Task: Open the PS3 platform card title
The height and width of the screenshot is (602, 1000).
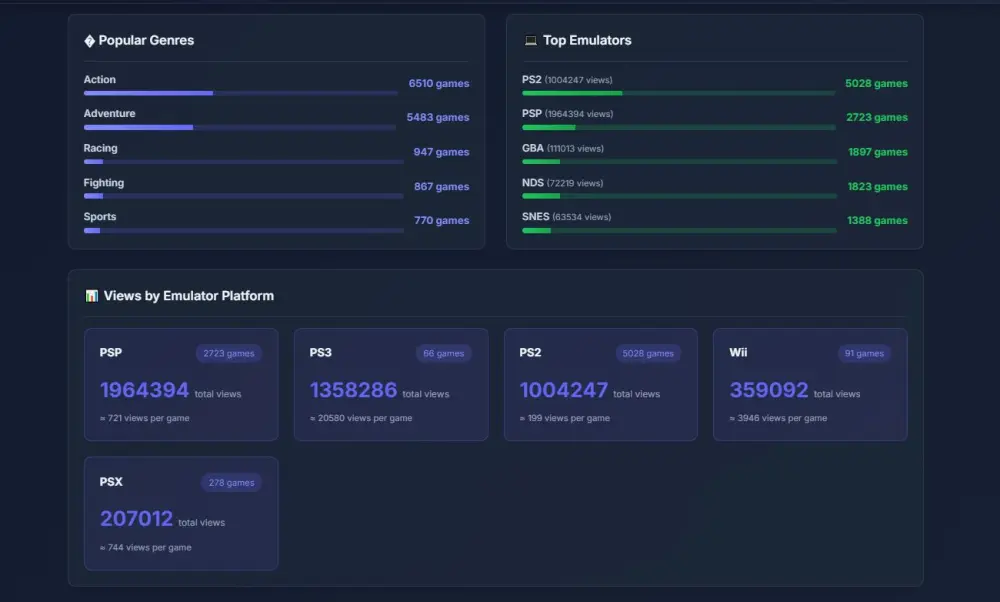Action: (321, 353)
